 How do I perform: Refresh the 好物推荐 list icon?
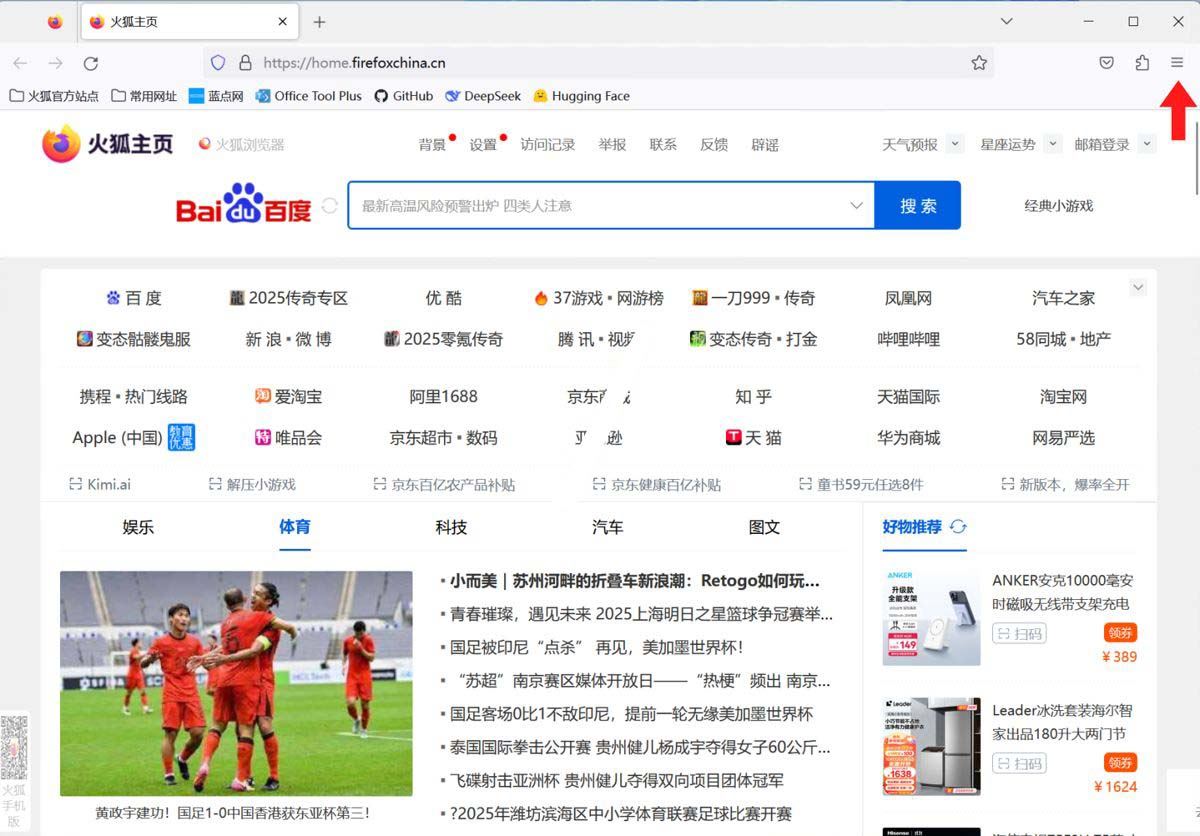[x=958, y=526]
